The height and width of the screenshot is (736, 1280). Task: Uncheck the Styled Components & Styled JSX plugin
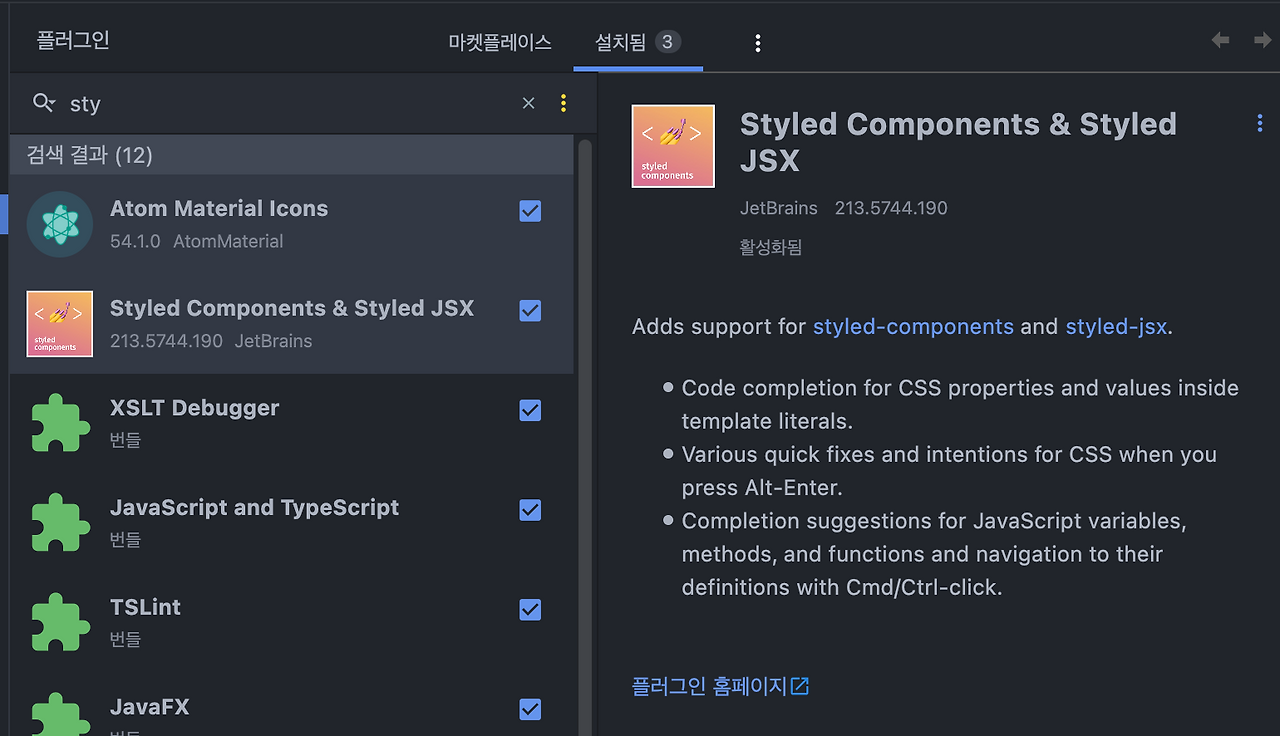click(x=529, y=311)
